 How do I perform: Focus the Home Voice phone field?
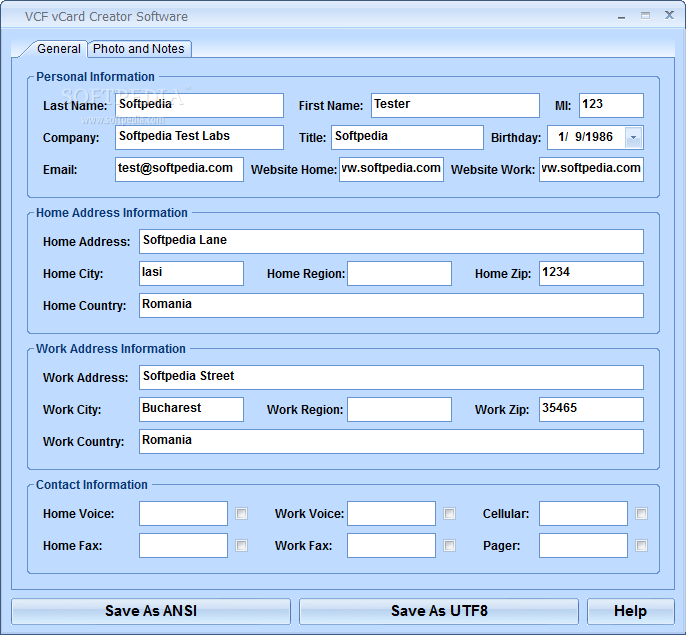pos(183,513)
